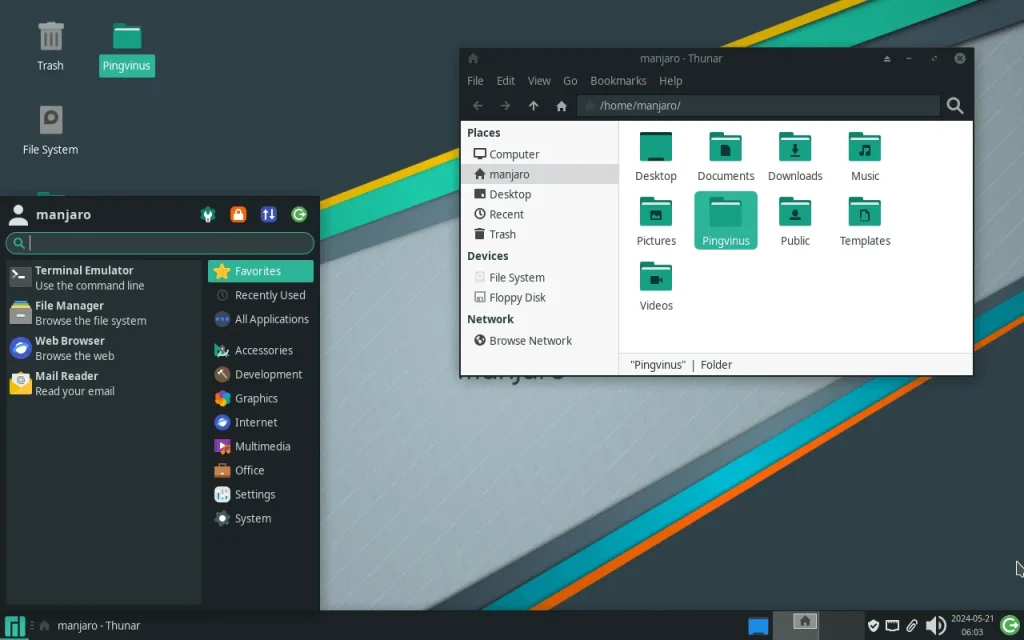Click the Back arrow in Thunar toolbar
The image size is (1024, 640).
click(477, 106)
